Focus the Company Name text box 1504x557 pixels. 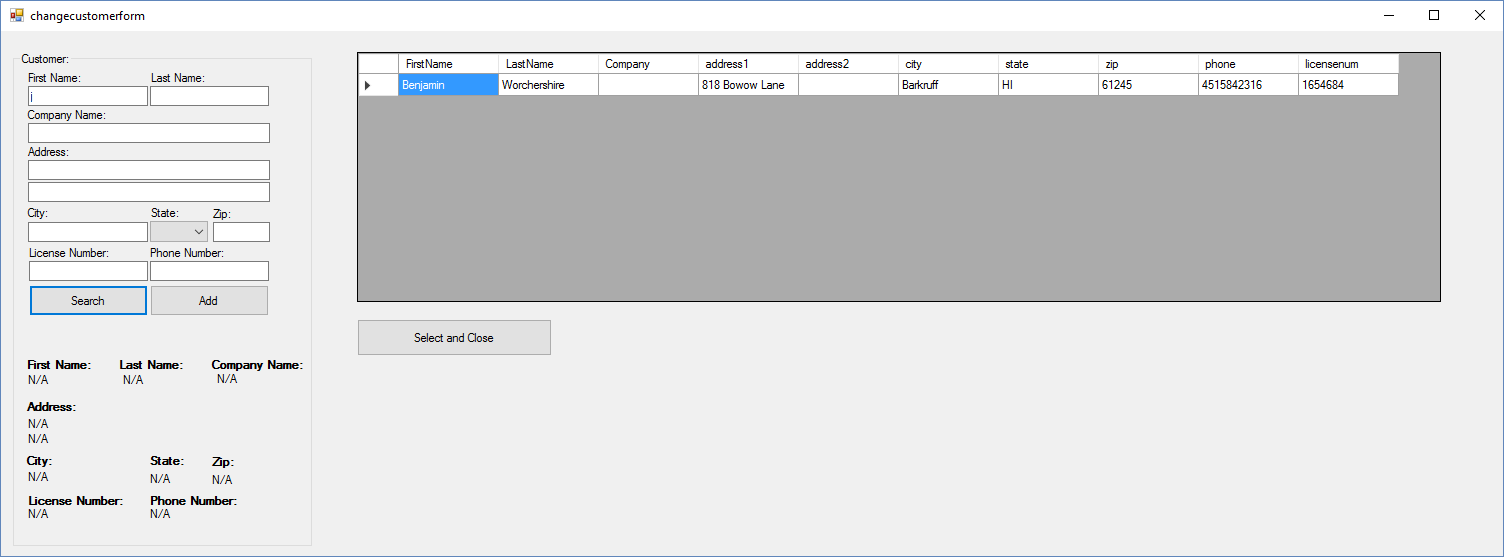[149, 133]
